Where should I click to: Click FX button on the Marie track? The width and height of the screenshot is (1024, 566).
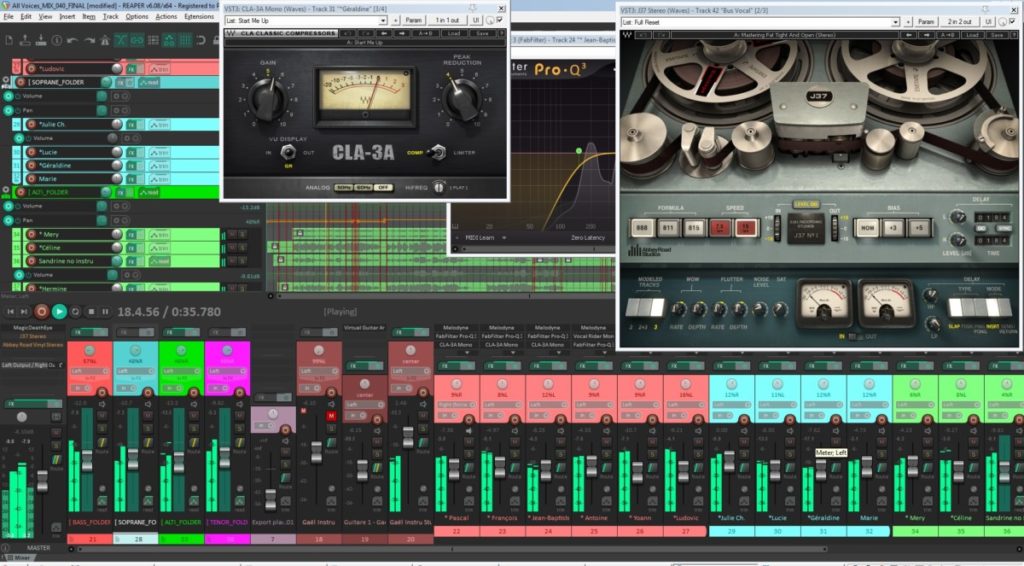coord(131,179)
